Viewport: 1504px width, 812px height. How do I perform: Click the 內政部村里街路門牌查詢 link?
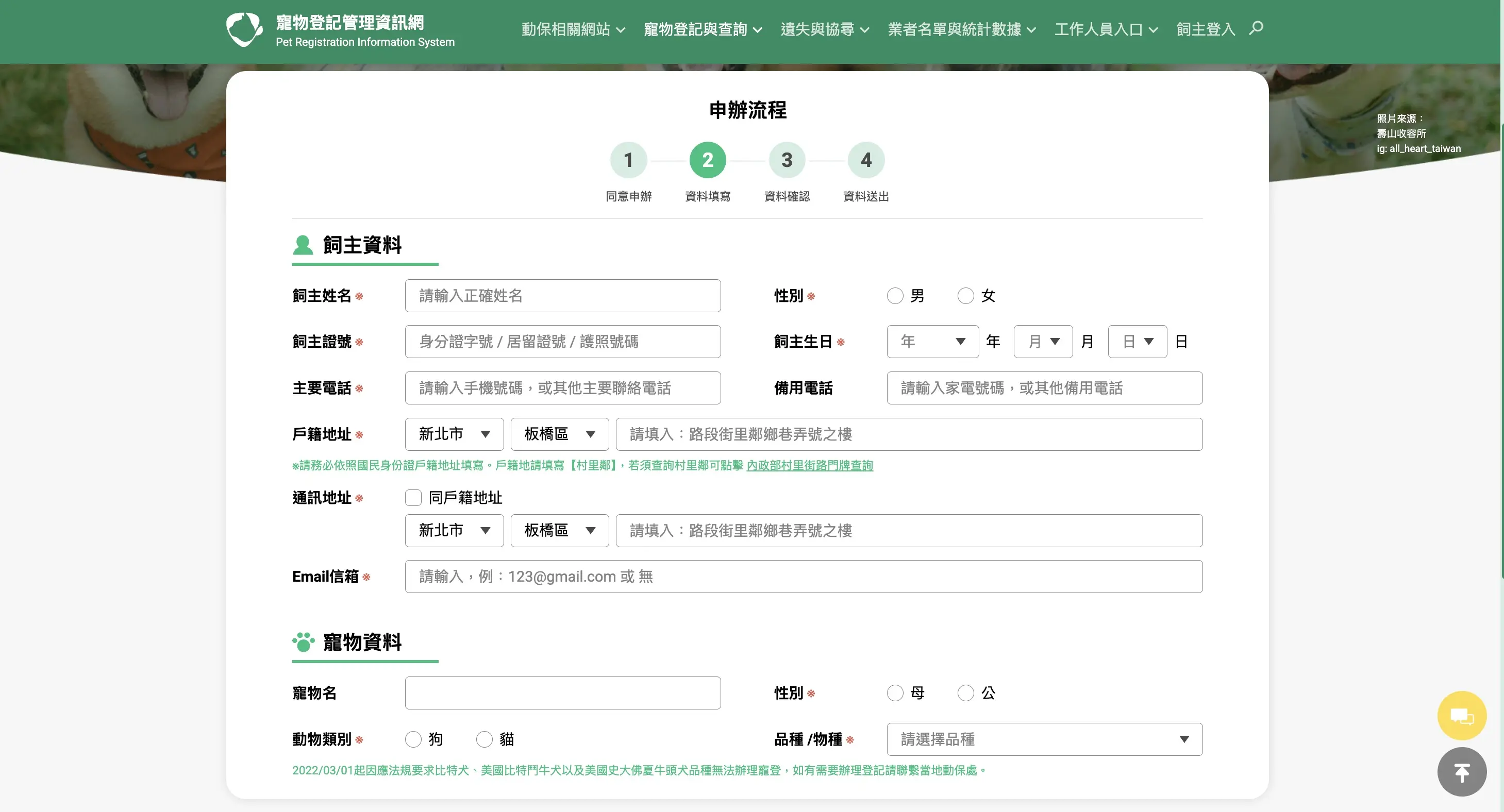(x=810, y=465)
